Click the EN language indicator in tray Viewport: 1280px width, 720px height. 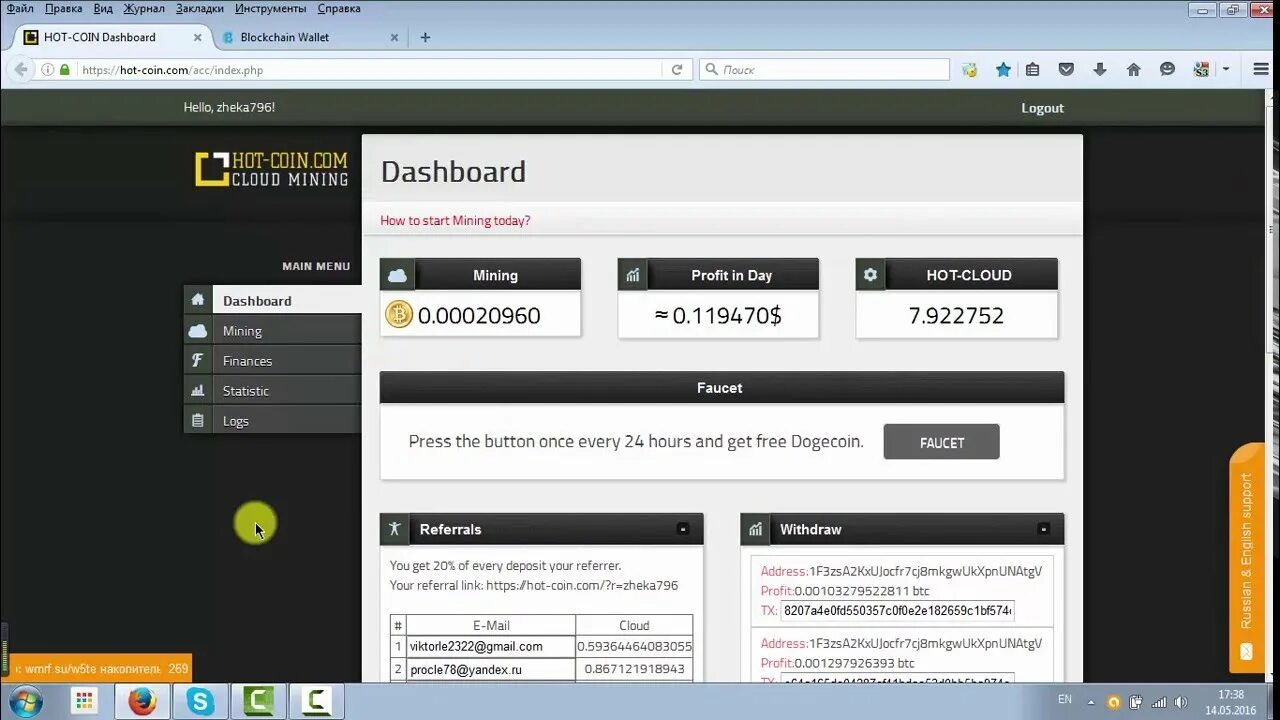click(x=1065, y=700)
